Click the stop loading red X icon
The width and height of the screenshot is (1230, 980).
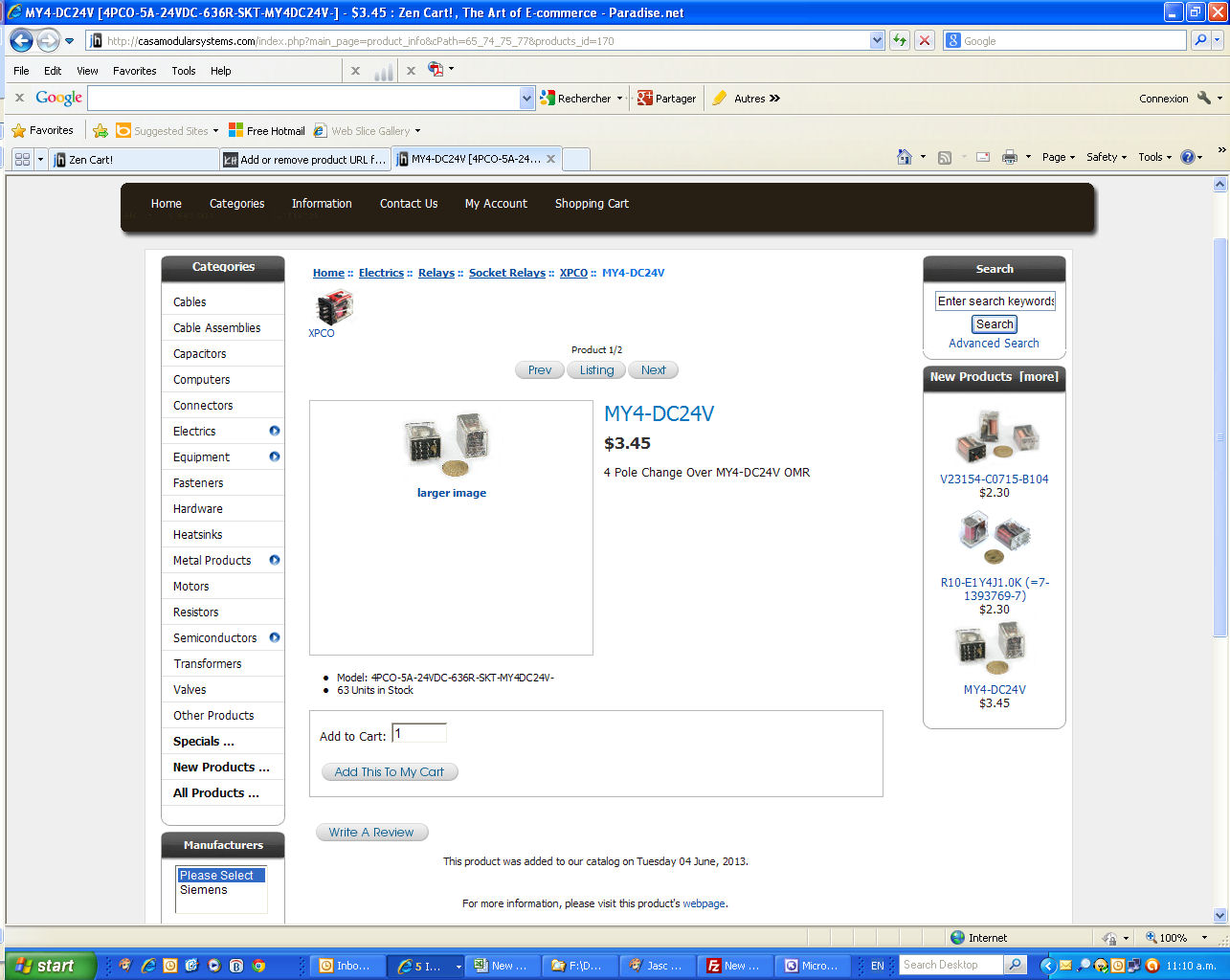point(925,40)
